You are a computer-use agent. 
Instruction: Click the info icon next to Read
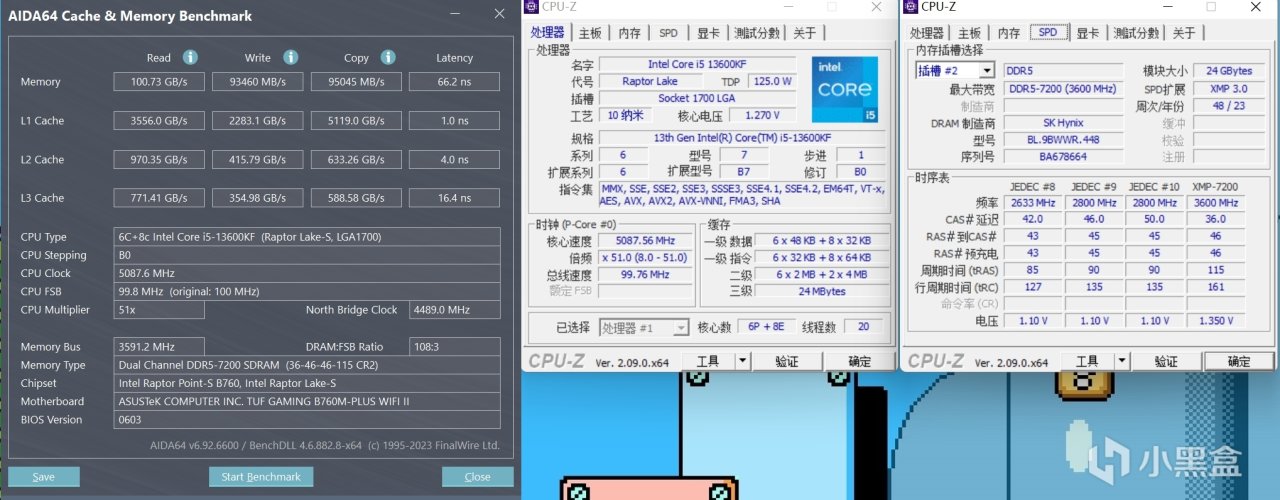click(x=190, y=57)
